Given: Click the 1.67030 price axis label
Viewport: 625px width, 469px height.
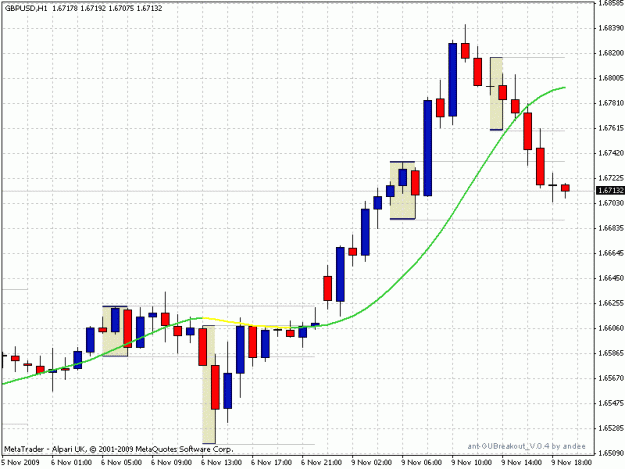Looking at the screenshot, I should 611,203.
